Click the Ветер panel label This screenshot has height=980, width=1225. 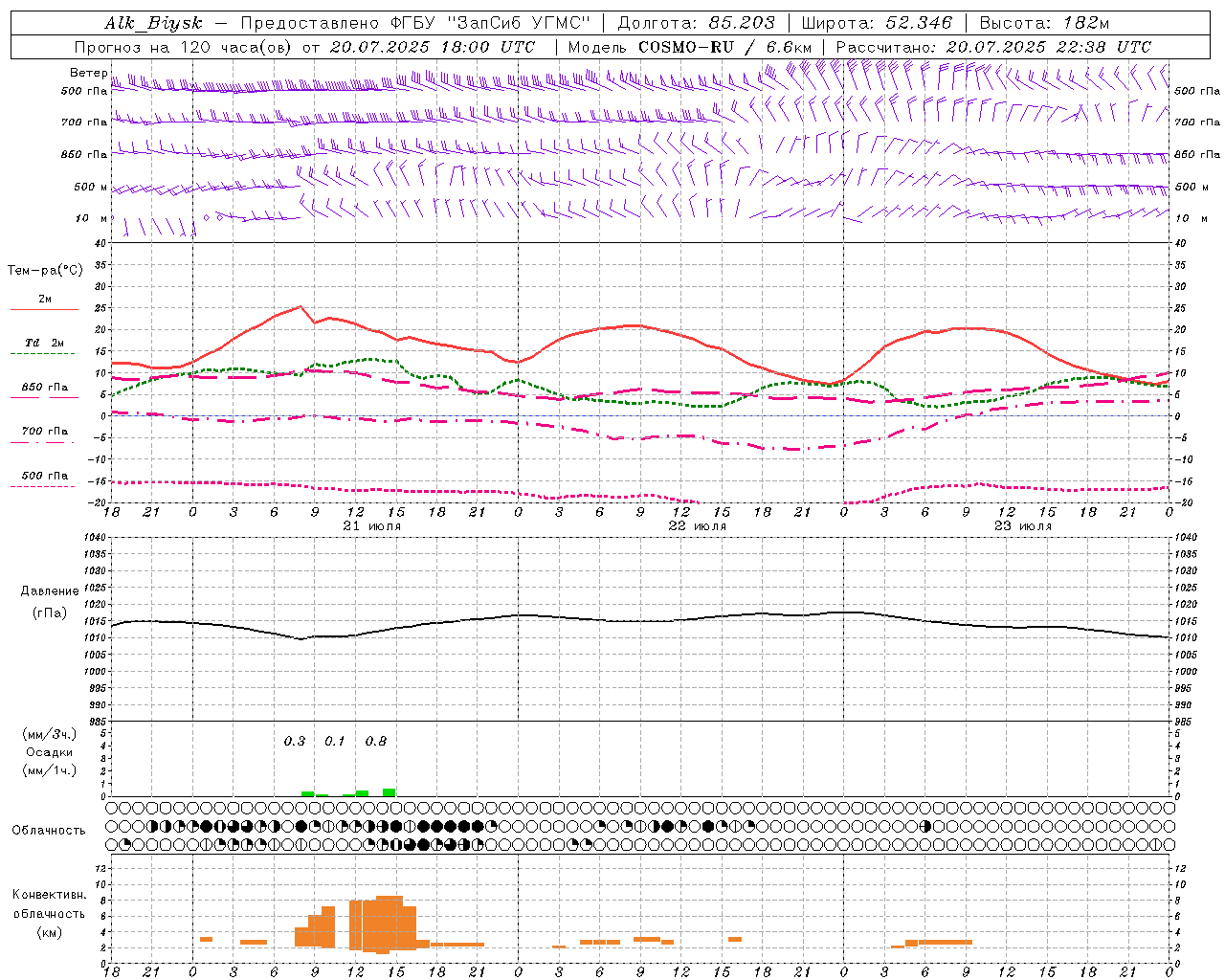(x=89, y=73)
